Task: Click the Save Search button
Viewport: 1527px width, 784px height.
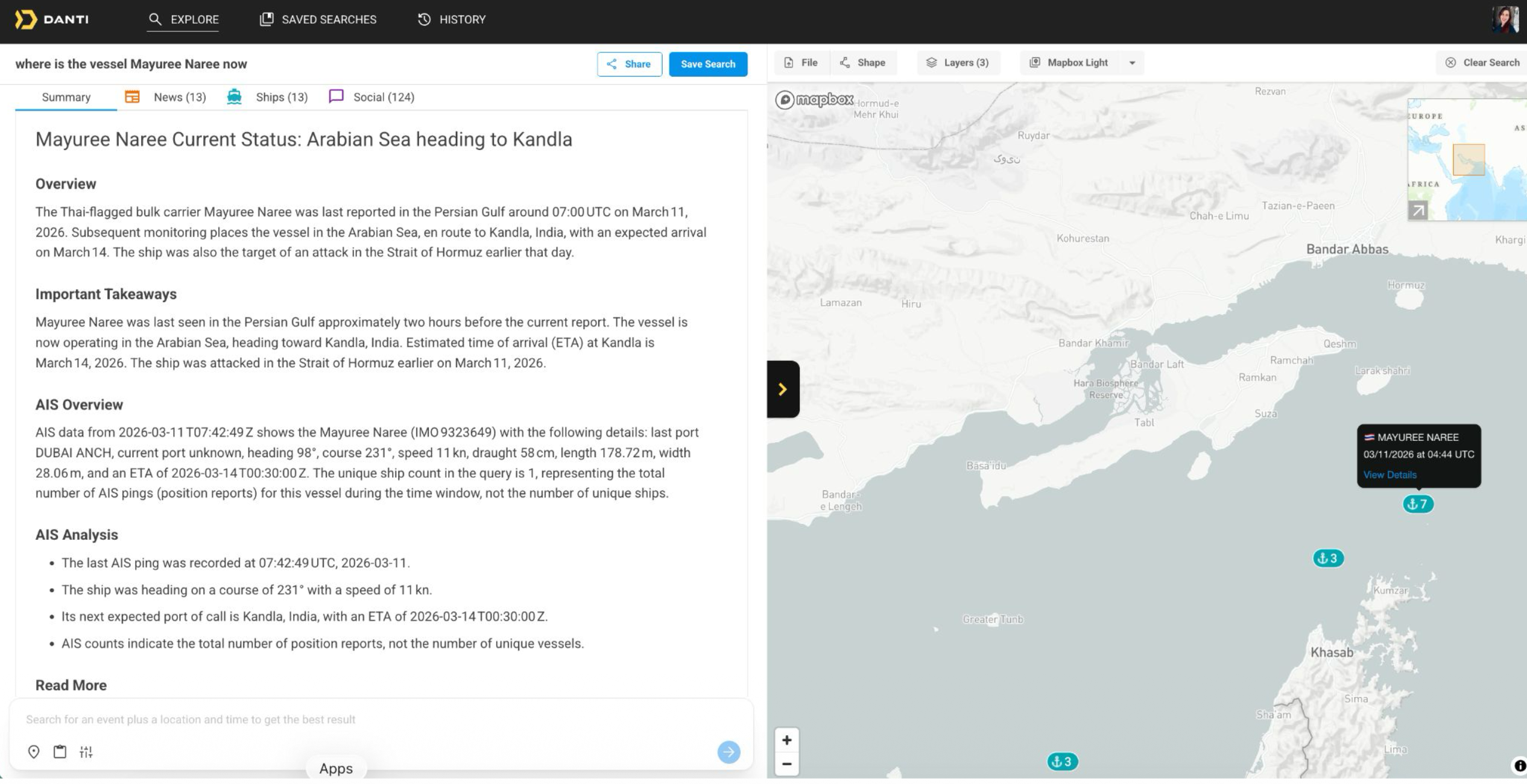Action: click(707, 64)
